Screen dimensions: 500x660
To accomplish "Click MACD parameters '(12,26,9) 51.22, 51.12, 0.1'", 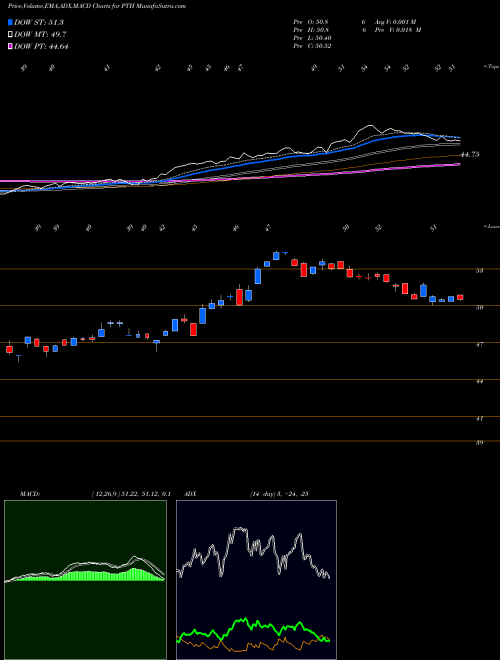I will (131, 494).
